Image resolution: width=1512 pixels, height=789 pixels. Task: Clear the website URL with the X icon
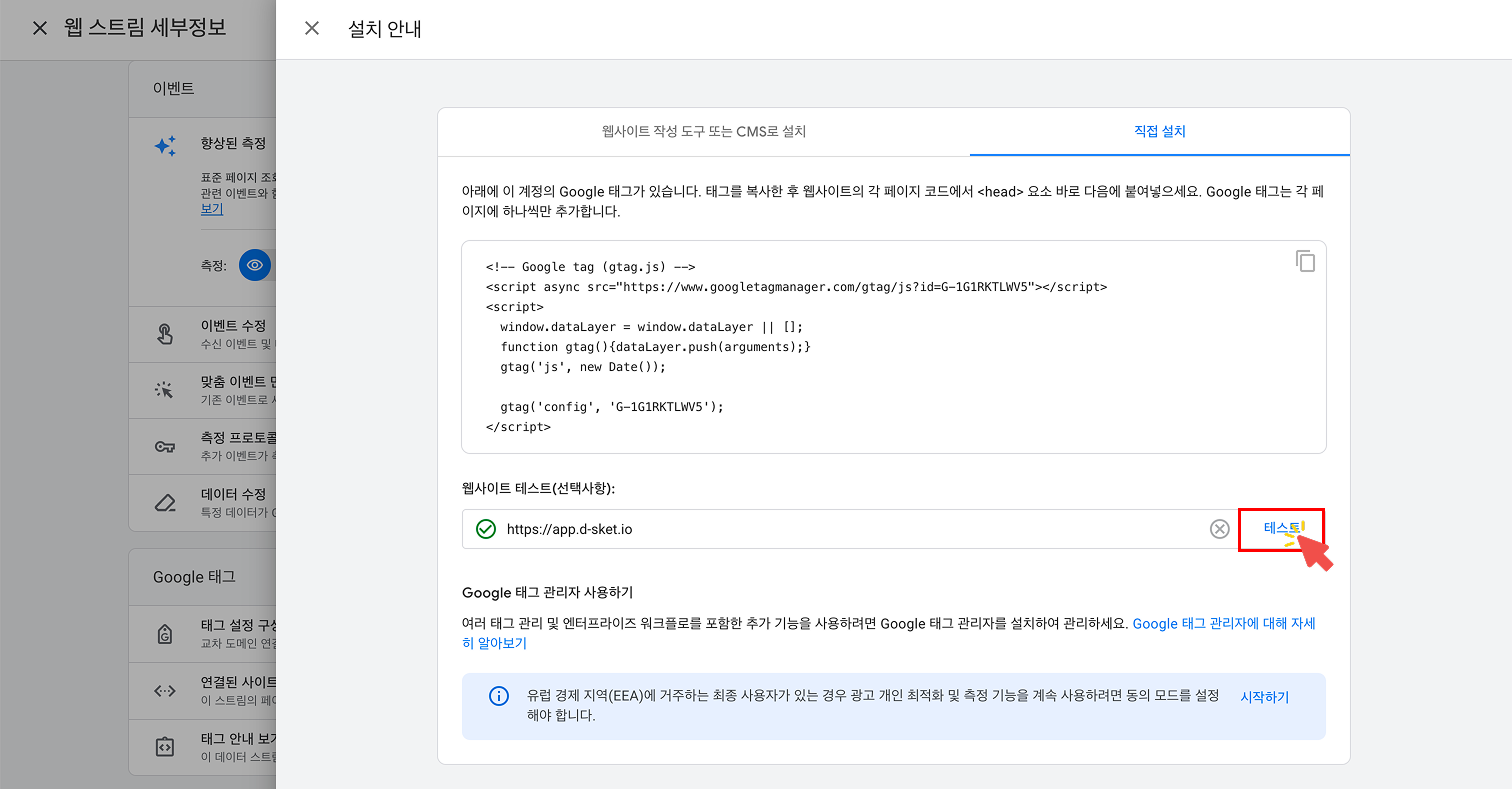[1219, 528]
